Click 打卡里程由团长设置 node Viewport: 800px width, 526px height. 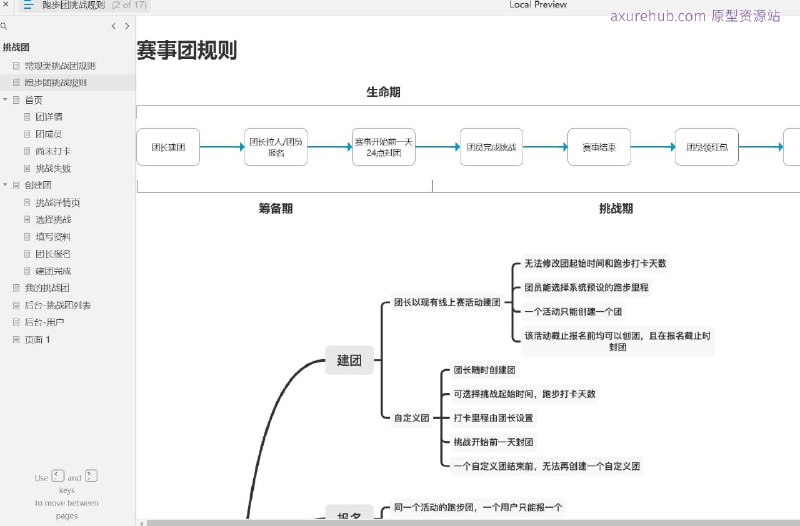point(493,418)
